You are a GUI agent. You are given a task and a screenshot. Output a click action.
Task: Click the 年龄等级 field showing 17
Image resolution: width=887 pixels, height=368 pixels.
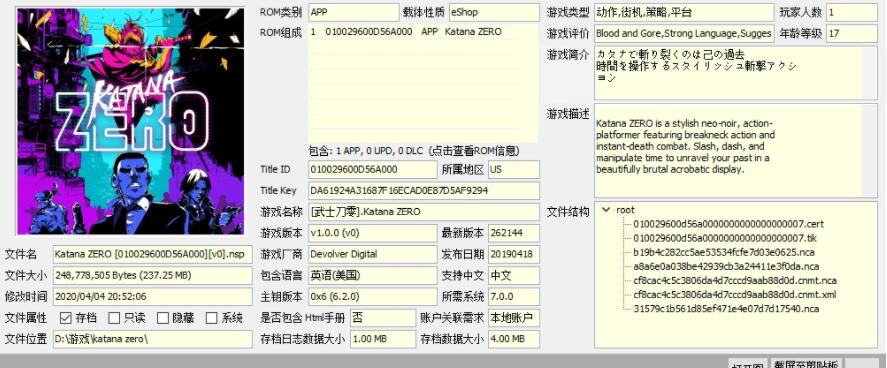pyautogui.click(x=852, y=33)
